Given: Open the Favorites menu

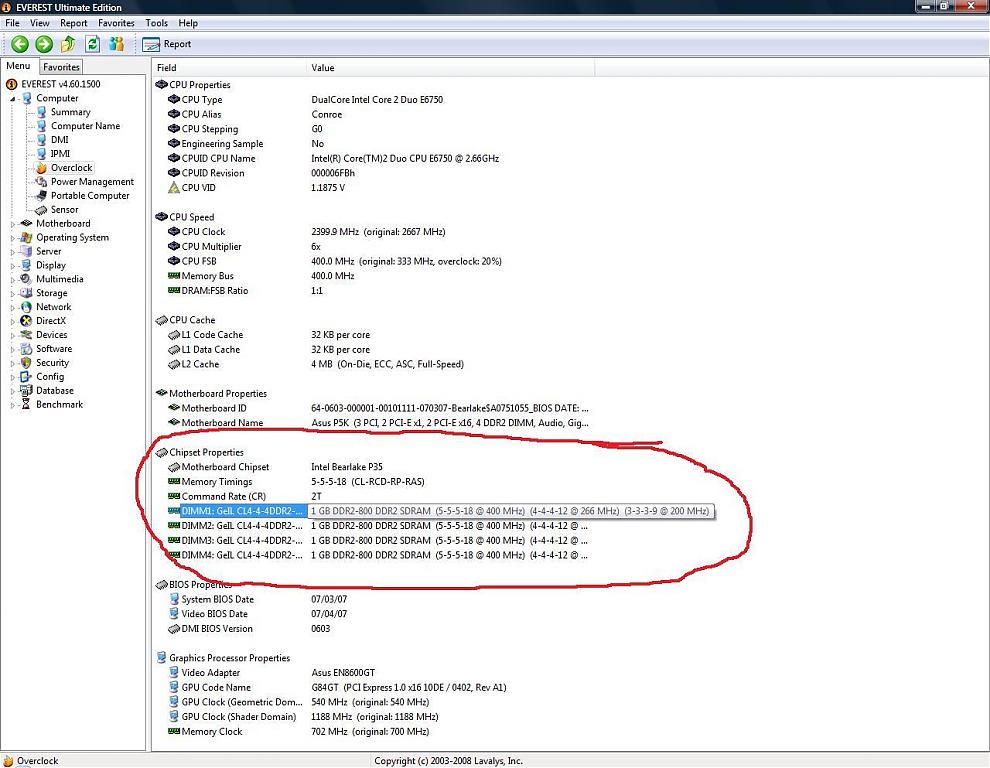Looking at the screenshot, I should (116, 23).
